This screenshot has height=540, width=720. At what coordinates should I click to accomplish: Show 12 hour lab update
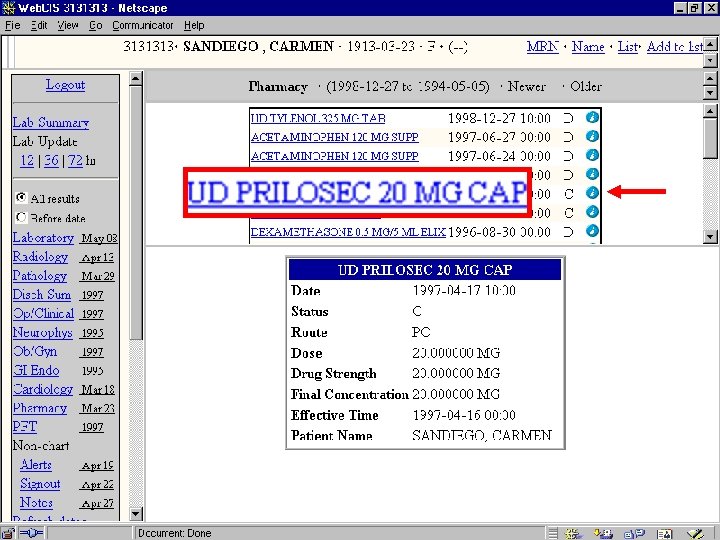point(27,160)
